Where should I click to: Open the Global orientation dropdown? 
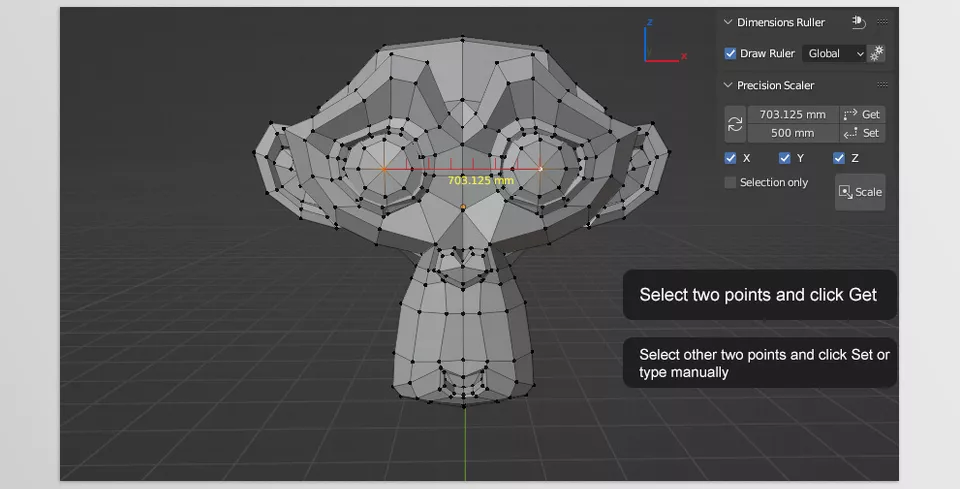tap(835, 54)
